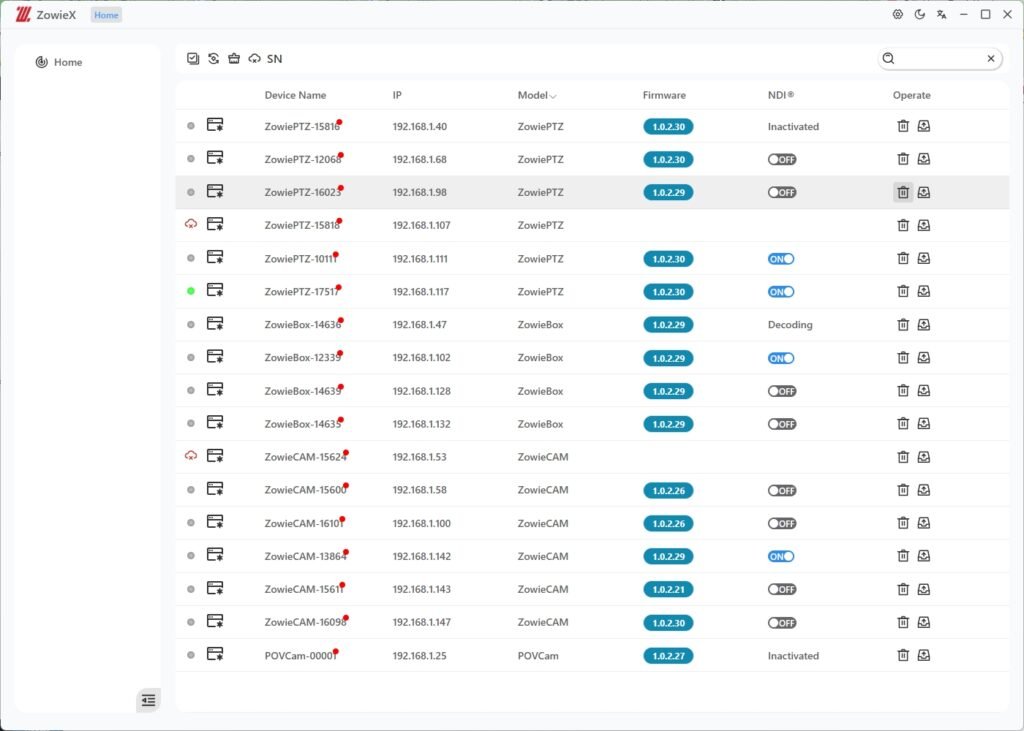Clear the search box with X
1024x731 pixels.
point(991,59)
